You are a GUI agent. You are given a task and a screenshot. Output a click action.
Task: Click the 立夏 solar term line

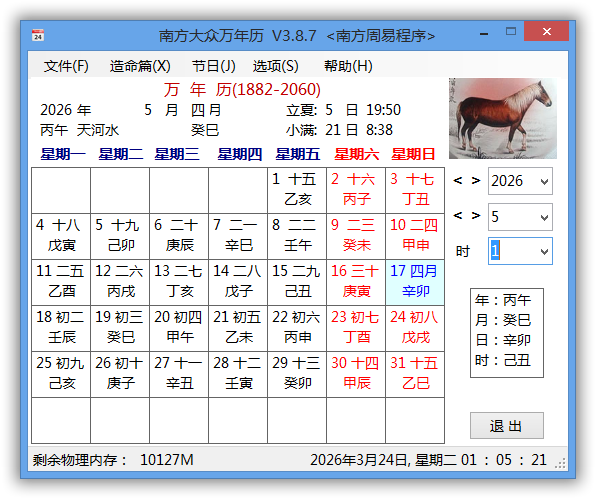tap(343, 110)
